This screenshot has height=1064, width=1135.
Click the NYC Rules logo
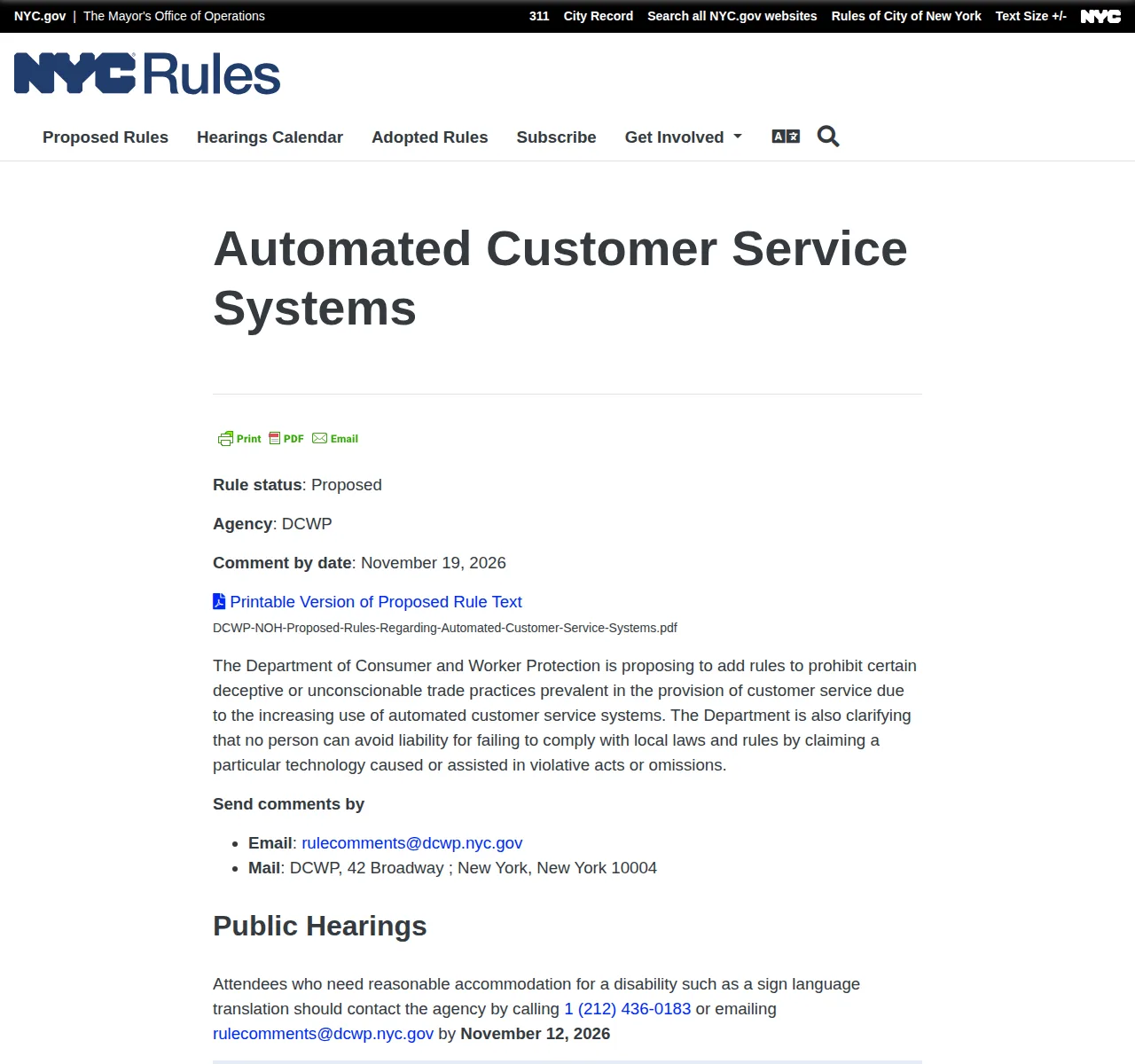[147, 74]
